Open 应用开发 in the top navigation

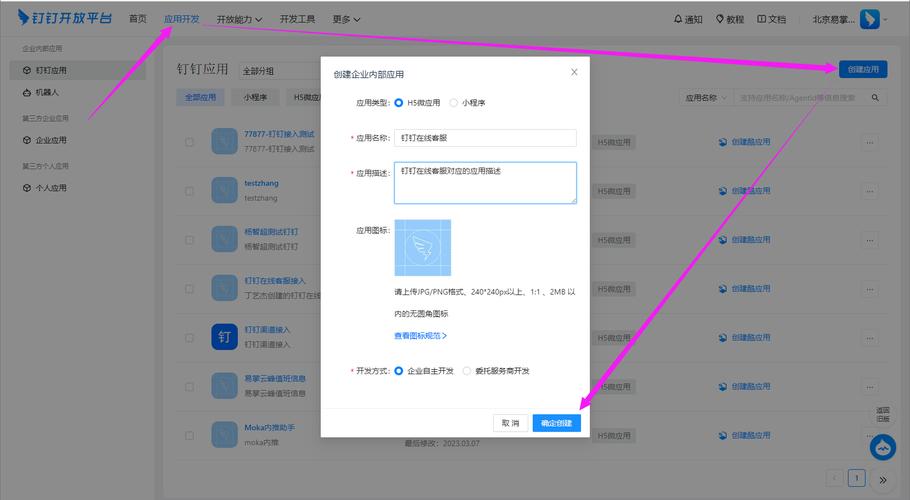(181, 19)
